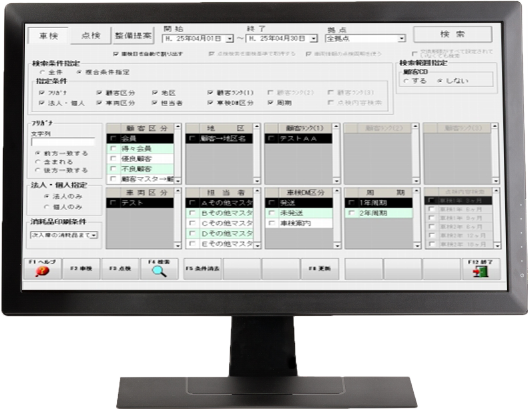The width and height of the screenshot is (528, 410).
Task: Open the 開始 date dropdown
Action: point(230,39)
